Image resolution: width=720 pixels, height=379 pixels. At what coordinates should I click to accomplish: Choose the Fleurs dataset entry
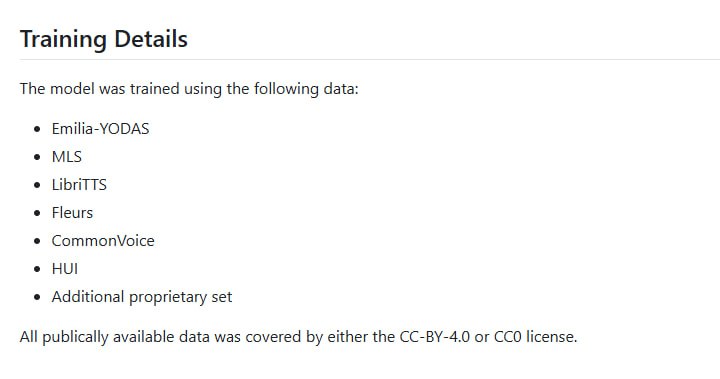72,213
